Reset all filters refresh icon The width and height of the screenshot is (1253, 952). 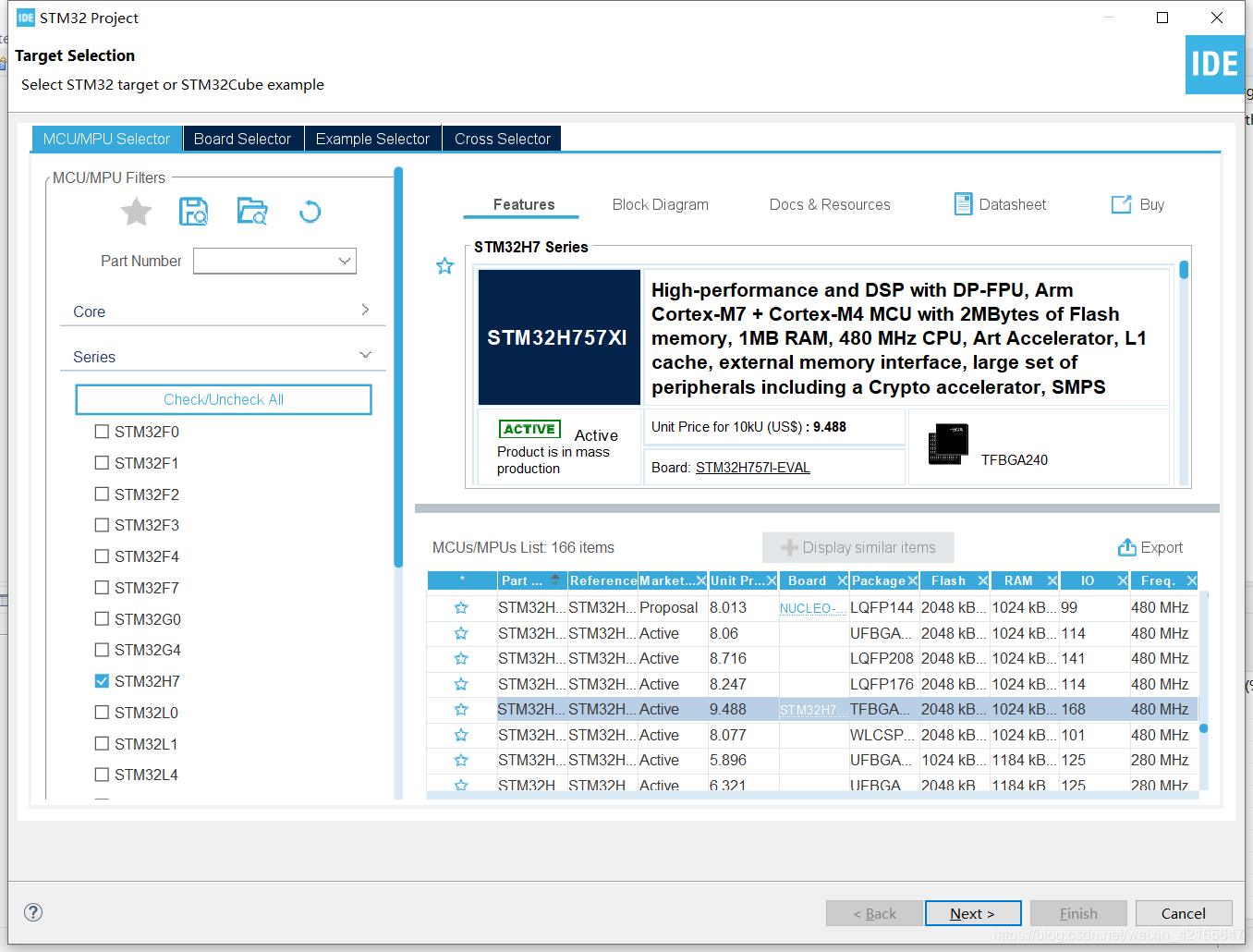coord(310,212)
